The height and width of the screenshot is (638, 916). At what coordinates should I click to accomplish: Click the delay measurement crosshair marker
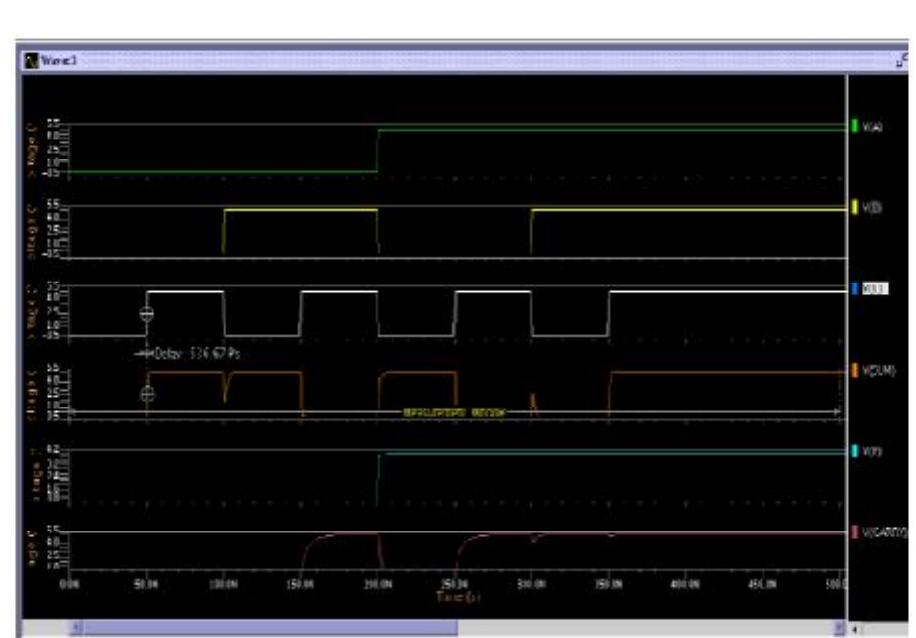pos(147,312)
